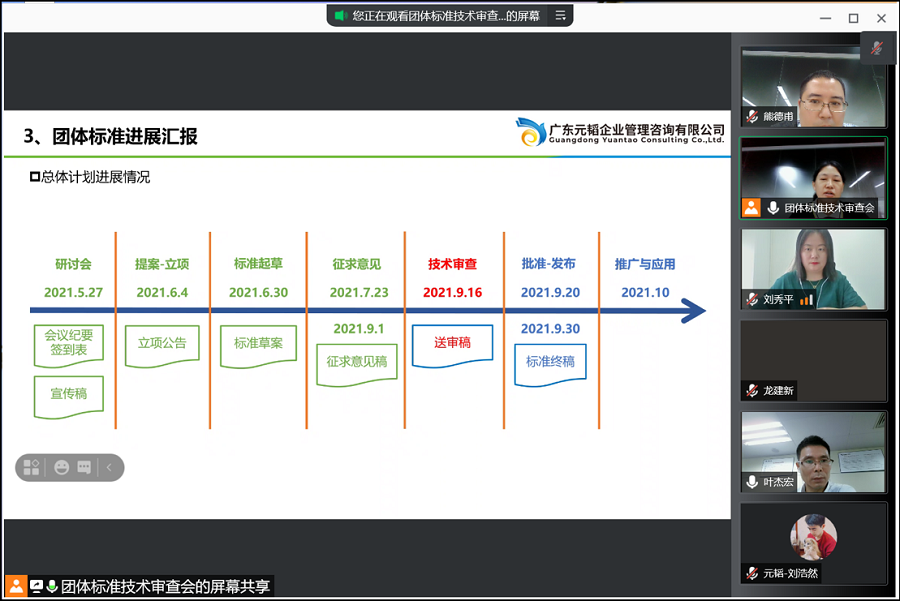Viewport: 900px width, 601px height.
Task: Click the avatar of 元韬-刘浩然
Action: point(813,537)
